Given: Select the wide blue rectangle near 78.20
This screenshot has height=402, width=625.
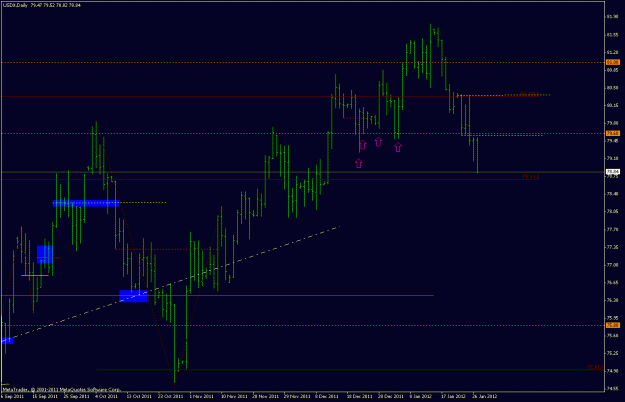Looking at the screenshot, I should 86,203.
